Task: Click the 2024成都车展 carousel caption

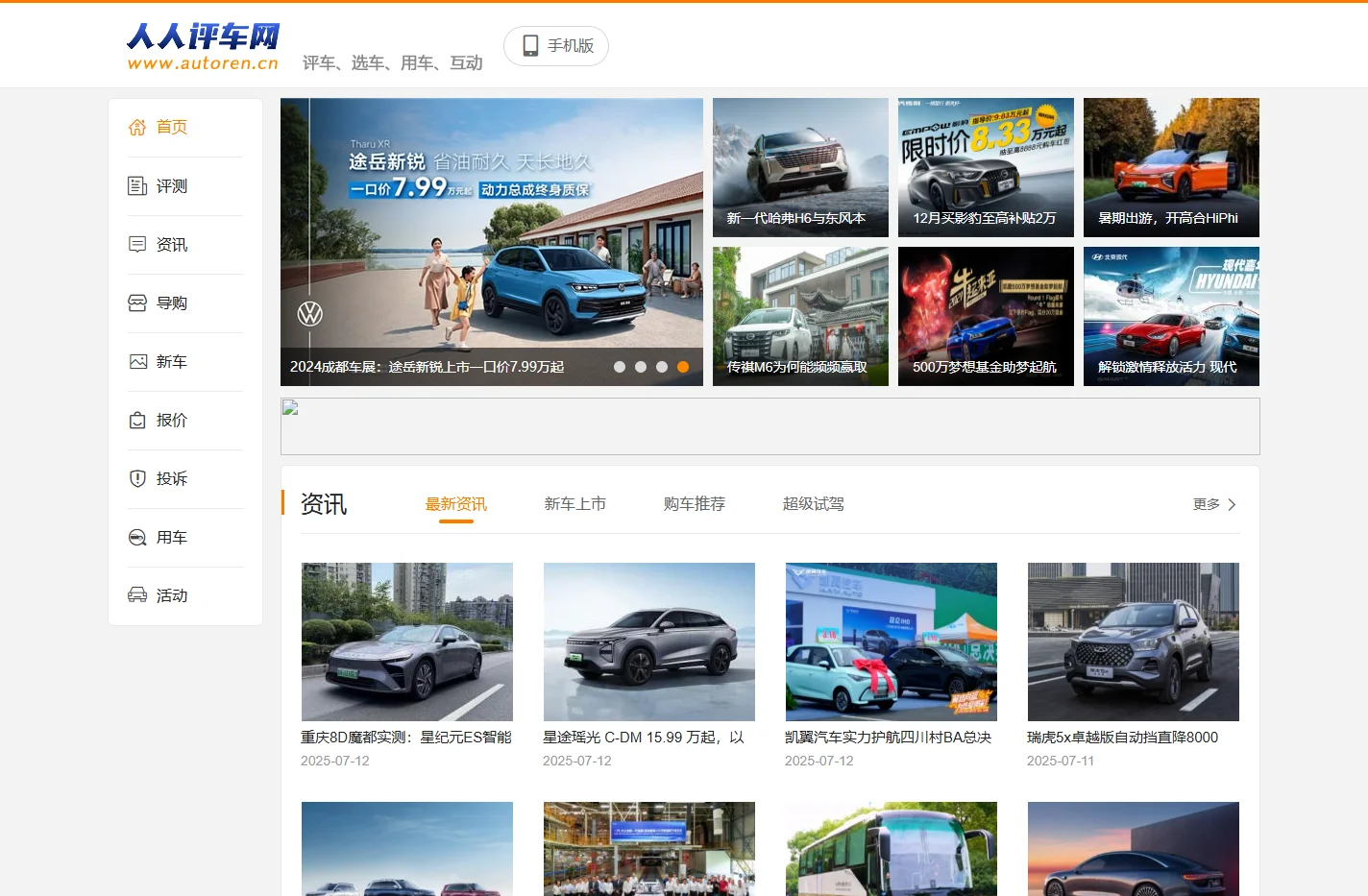Action: pyautogui.click(x=427, y=367)
